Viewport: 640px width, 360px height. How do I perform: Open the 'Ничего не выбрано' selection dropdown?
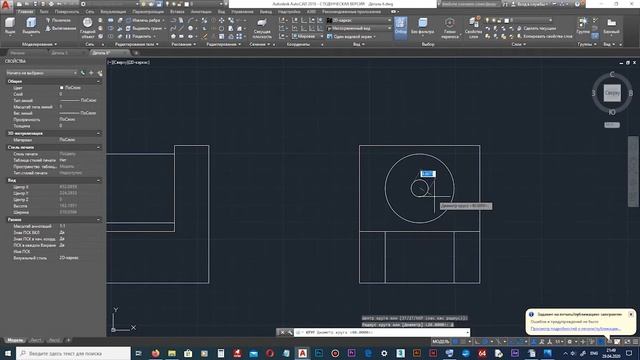point(41,73)
